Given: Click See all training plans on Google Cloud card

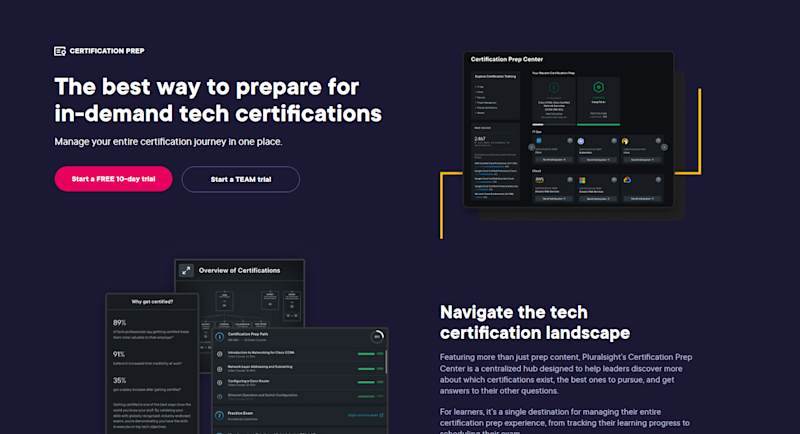Looking at the screenshot, I should [642, 198].
